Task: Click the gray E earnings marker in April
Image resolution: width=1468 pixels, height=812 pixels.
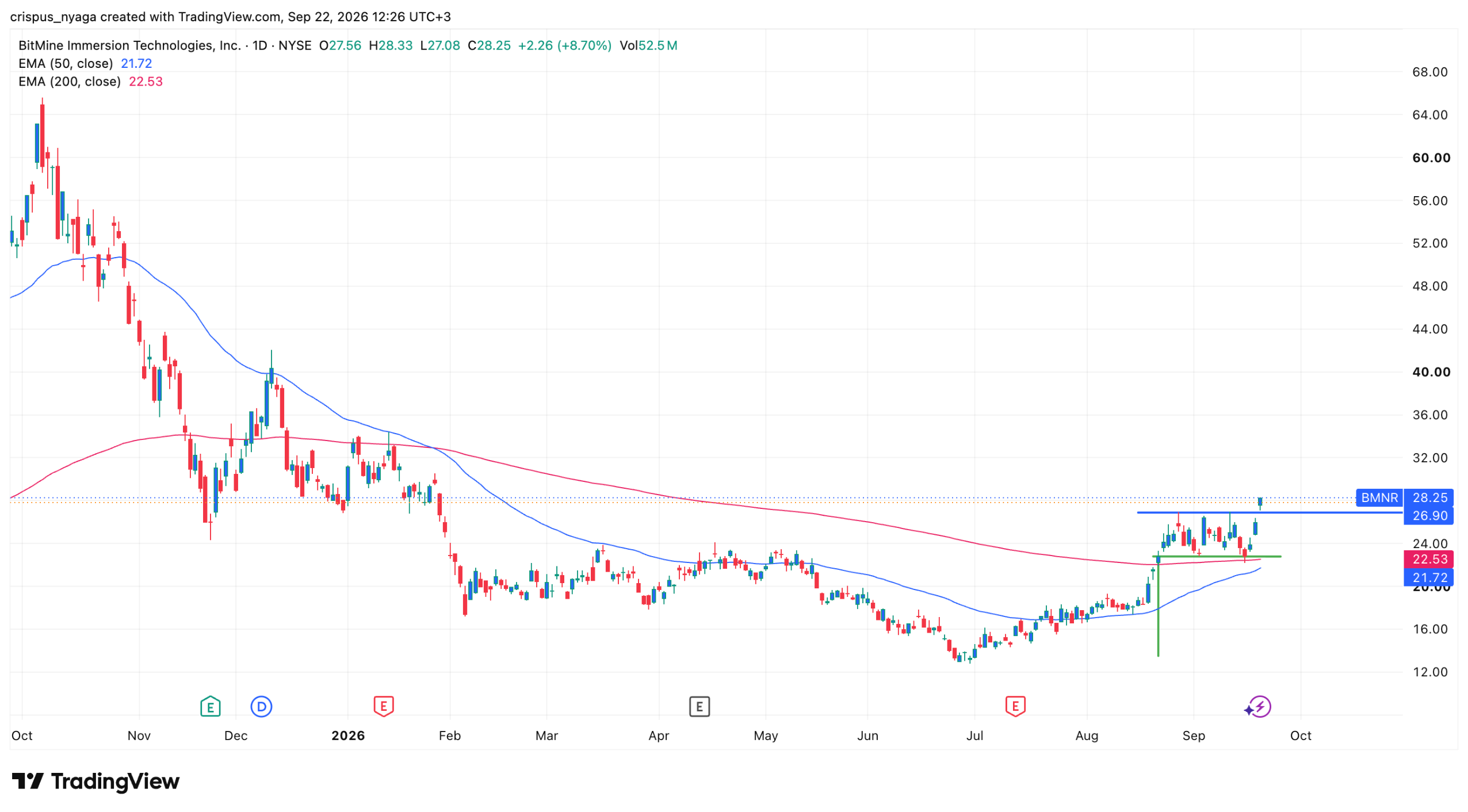Action: 699,706
